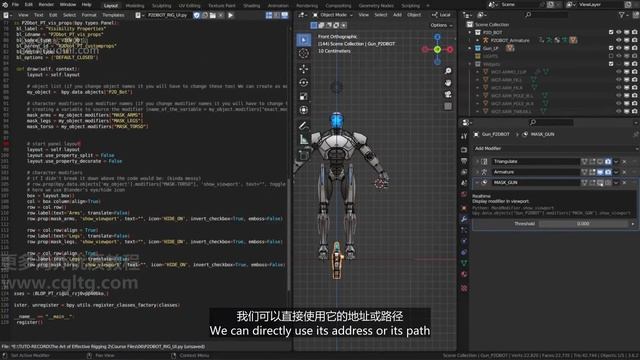
Task: Open the Texture properties tab
Action: coord(464,289)
